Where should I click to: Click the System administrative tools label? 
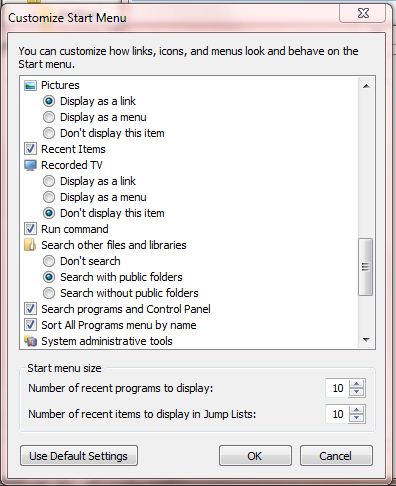tap(107, 341)
